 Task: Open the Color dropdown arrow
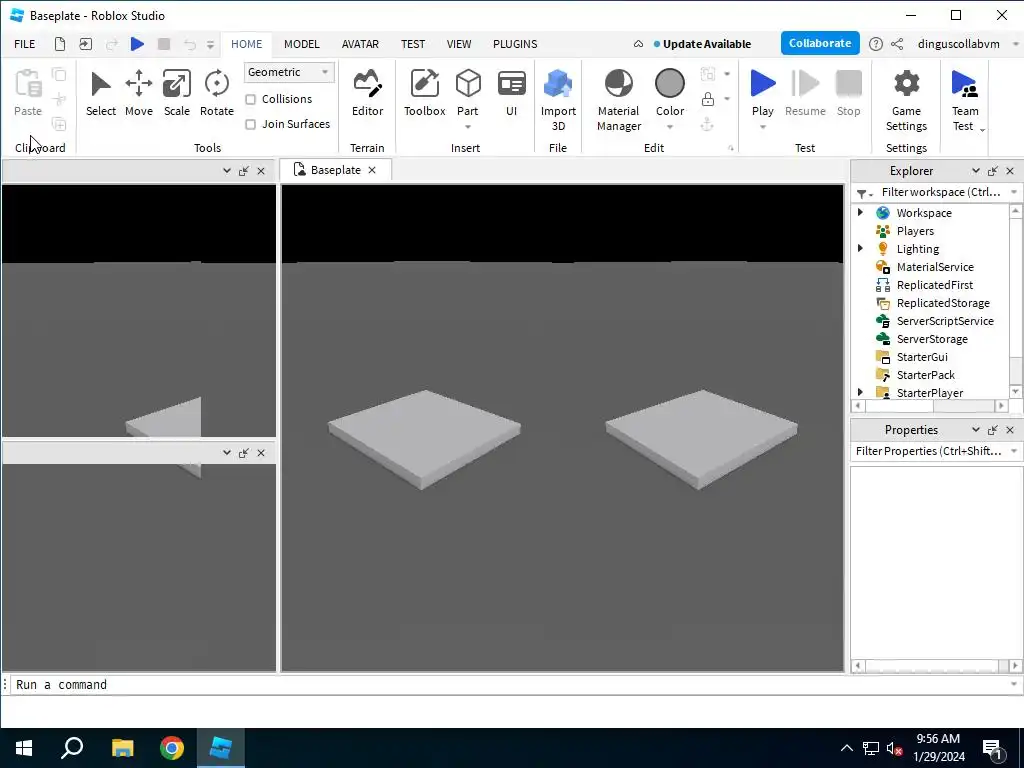coord(670,127)
